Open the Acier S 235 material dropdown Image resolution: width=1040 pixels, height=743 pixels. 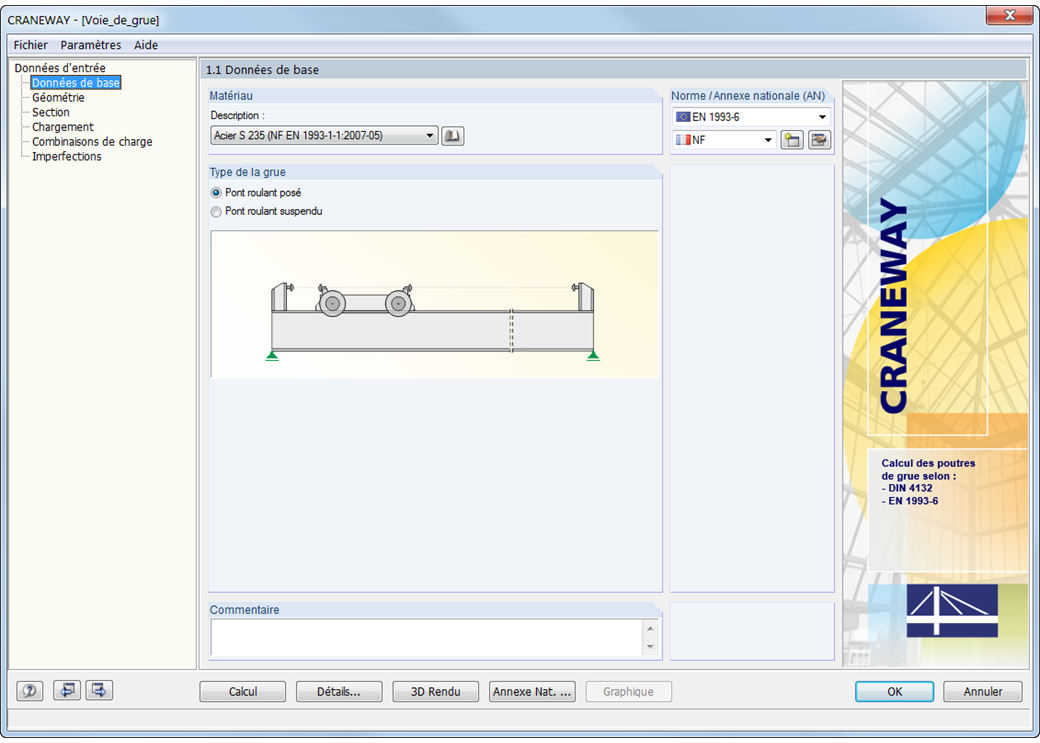pos(324,135)
